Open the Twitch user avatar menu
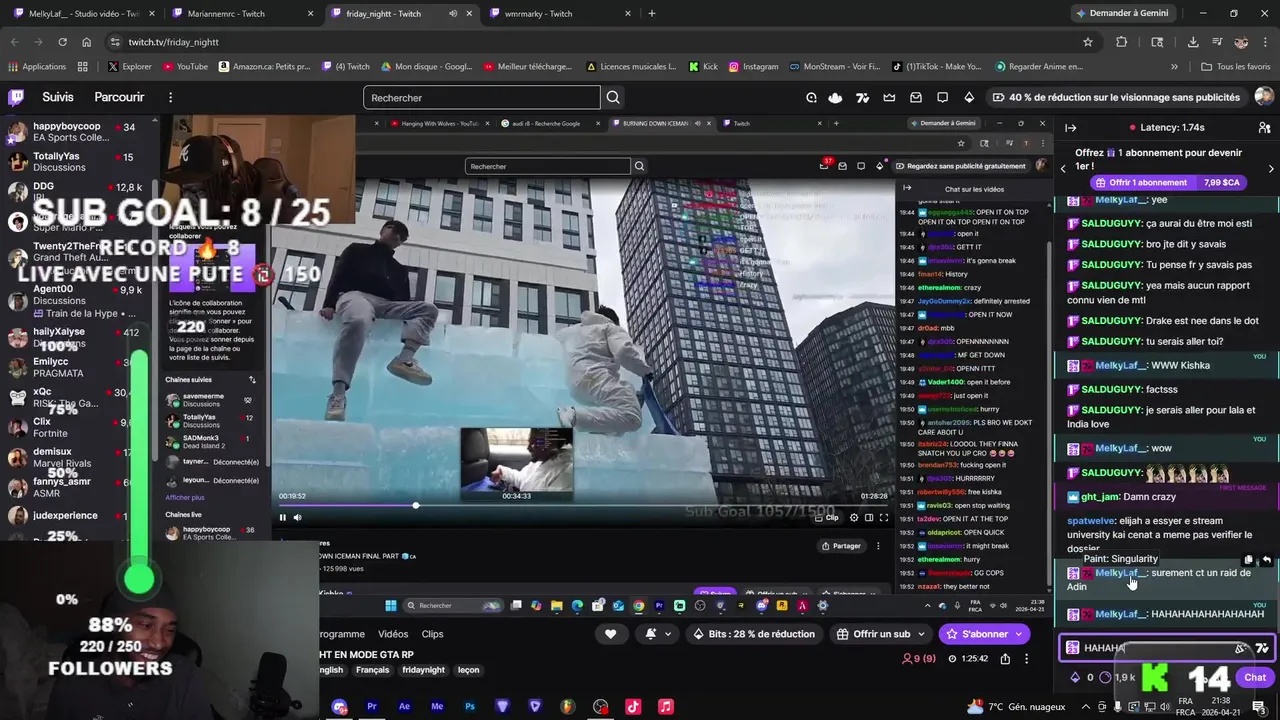Image resolution: width=1280 pixels, height=720 pixels. [1264, 97]
